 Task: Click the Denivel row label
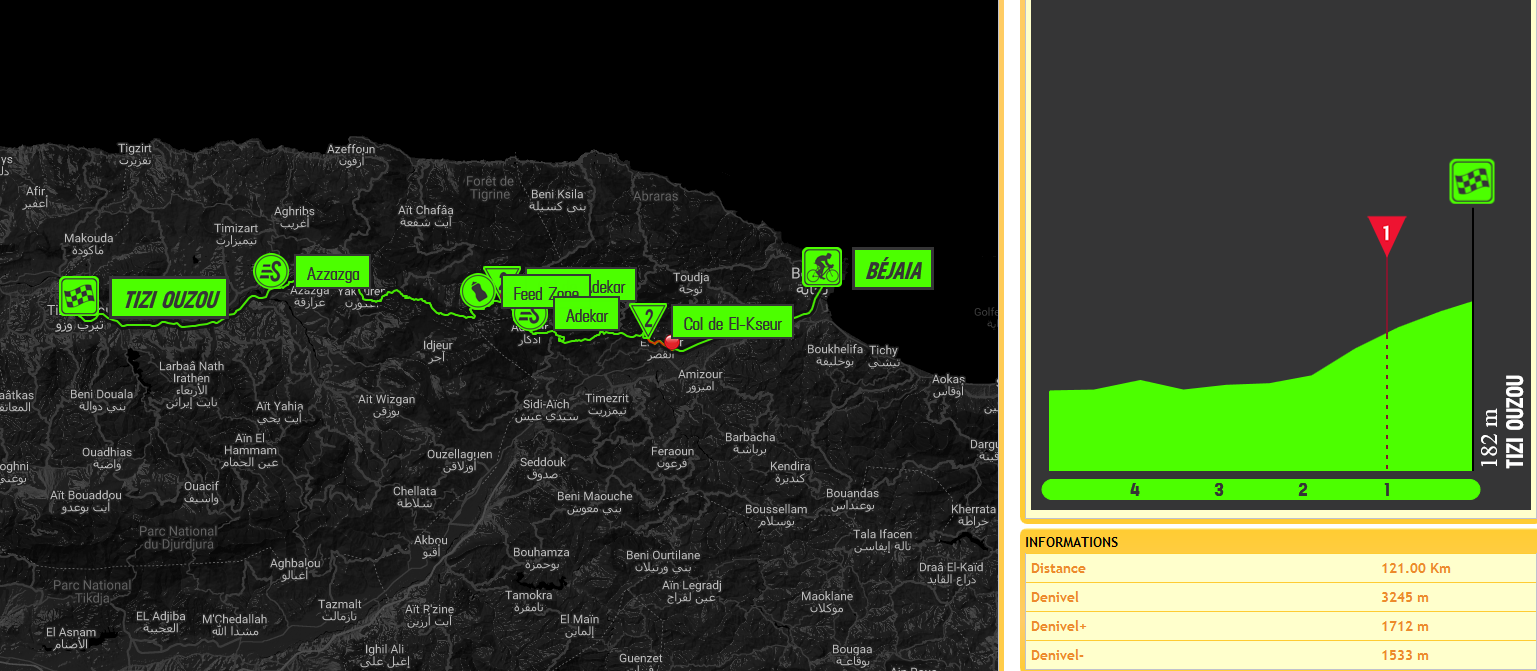pos(1054,597)
